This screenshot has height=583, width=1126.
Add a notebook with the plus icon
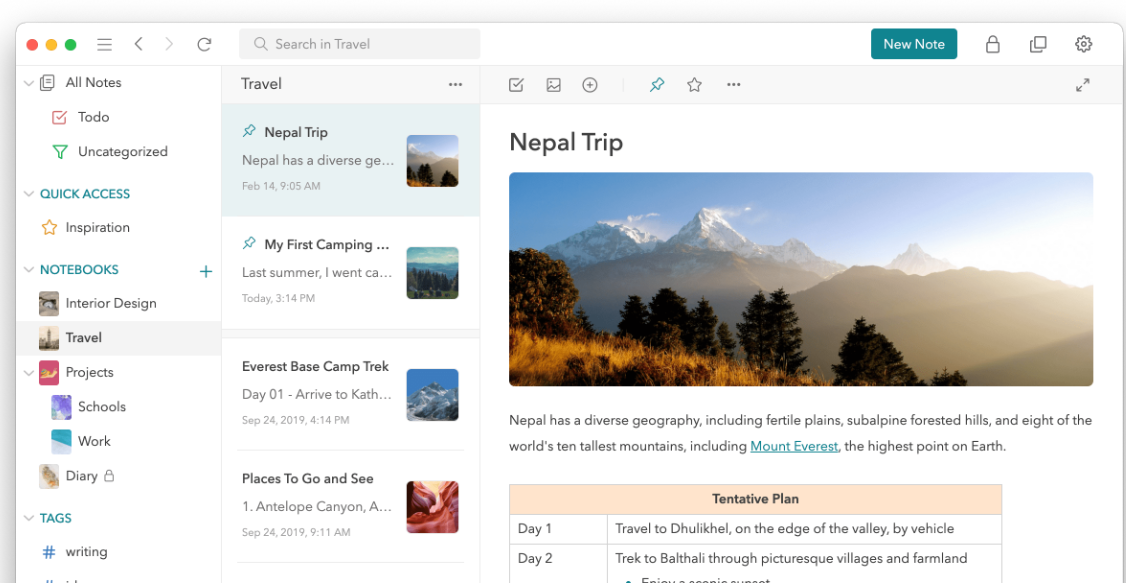point(206,270)
